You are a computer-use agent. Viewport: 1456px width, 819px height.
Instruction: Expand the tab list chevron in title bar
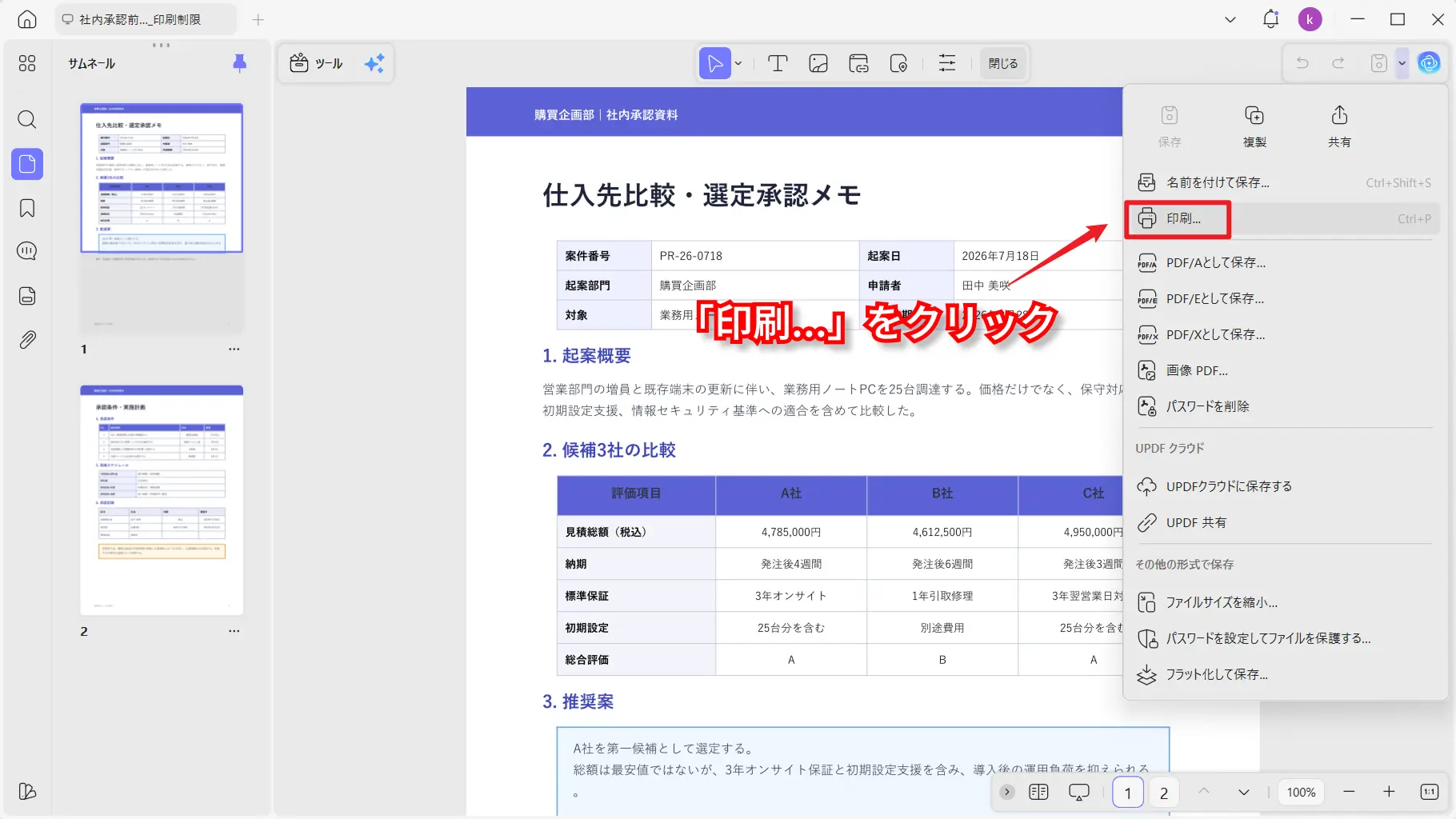point(1230,19)
